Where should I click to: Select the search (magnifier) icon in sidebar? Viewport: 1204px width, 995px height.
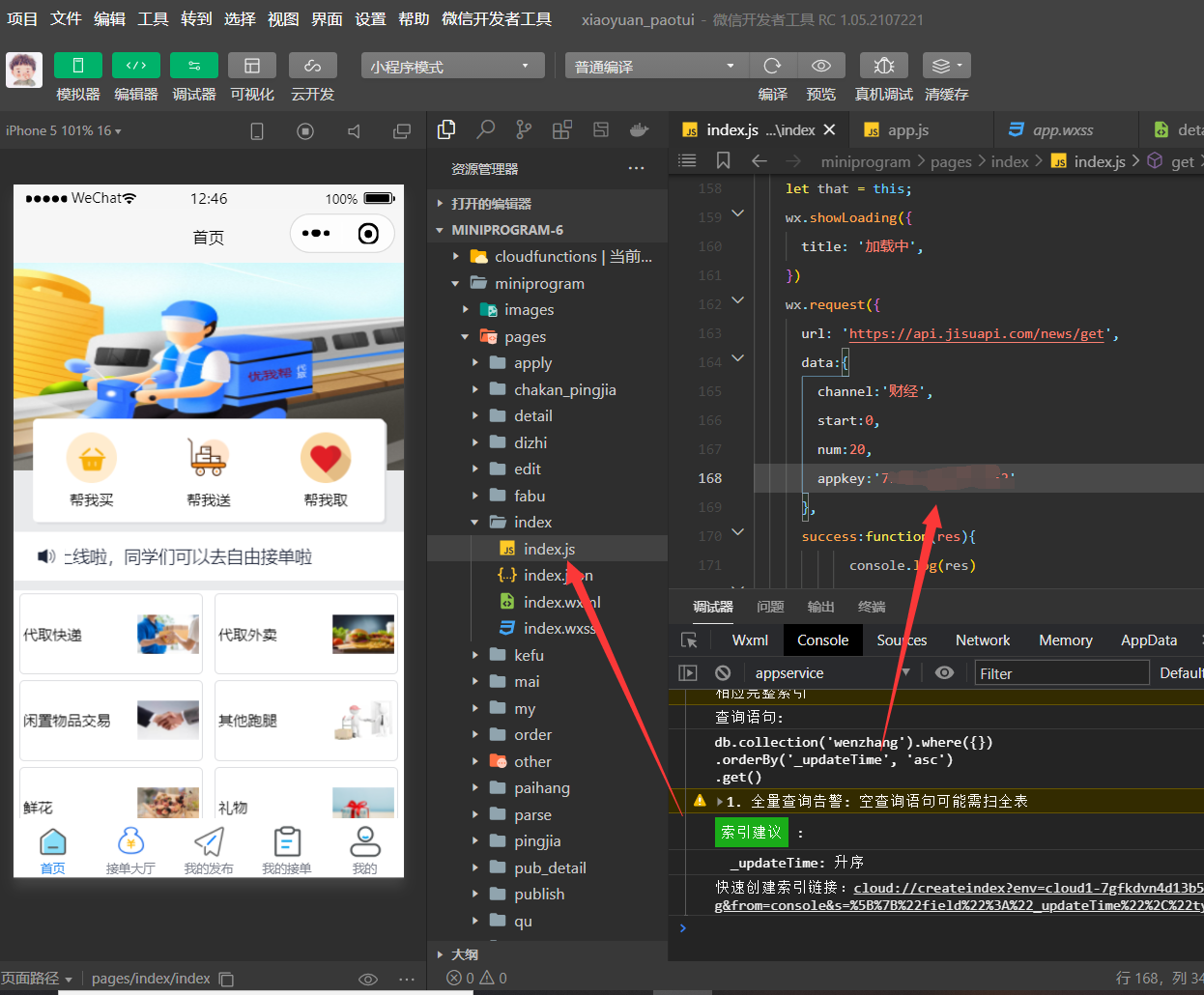point(486,128)
